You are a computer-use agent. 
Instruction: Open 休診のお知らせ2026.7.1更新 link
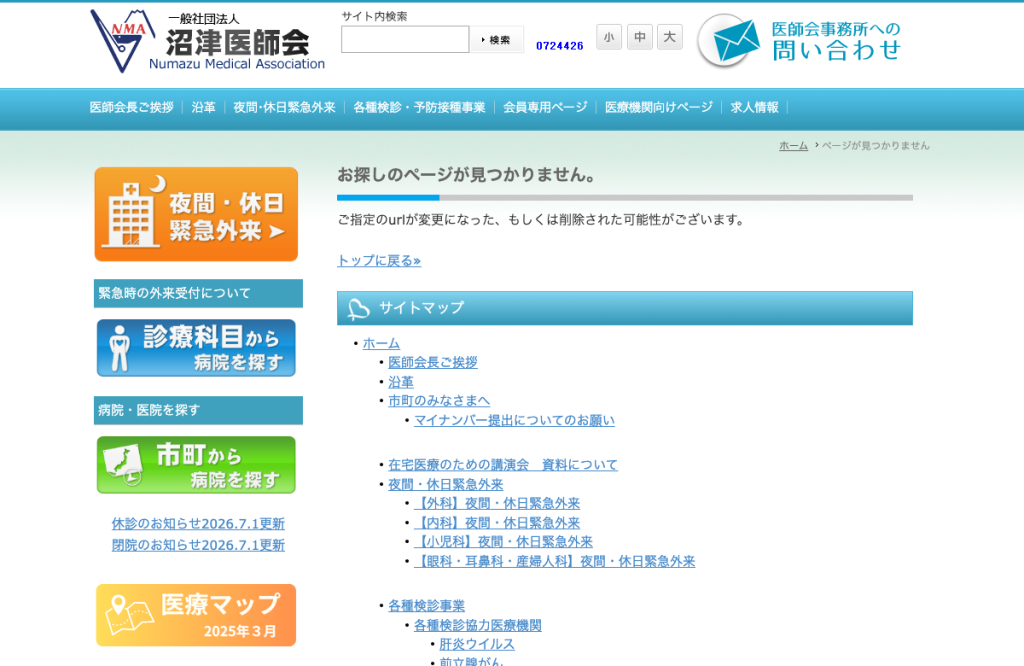(199, 524)
